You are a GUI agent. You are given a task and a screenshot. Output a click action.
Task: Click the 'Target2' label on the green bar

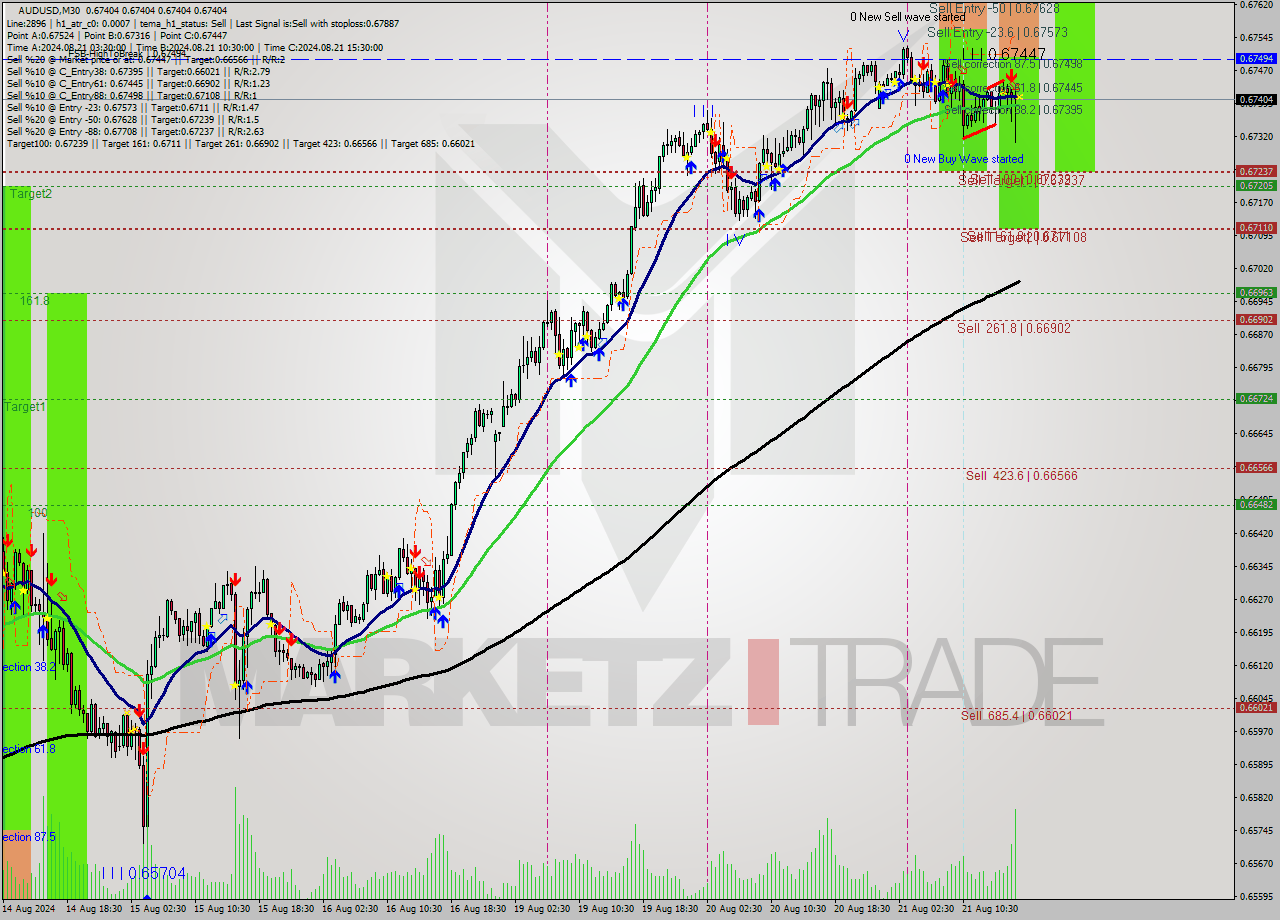pos(30,194)
